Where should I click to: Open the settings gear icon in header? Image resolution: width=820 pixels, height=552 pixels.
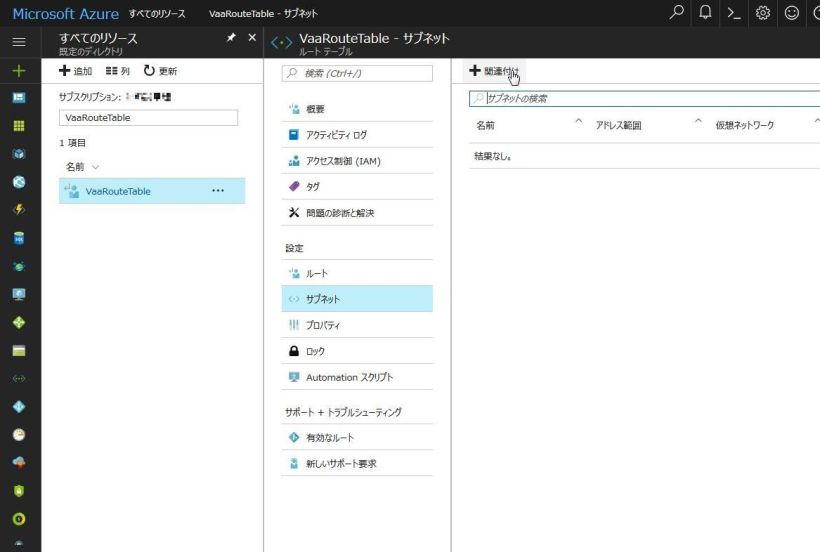763,13
